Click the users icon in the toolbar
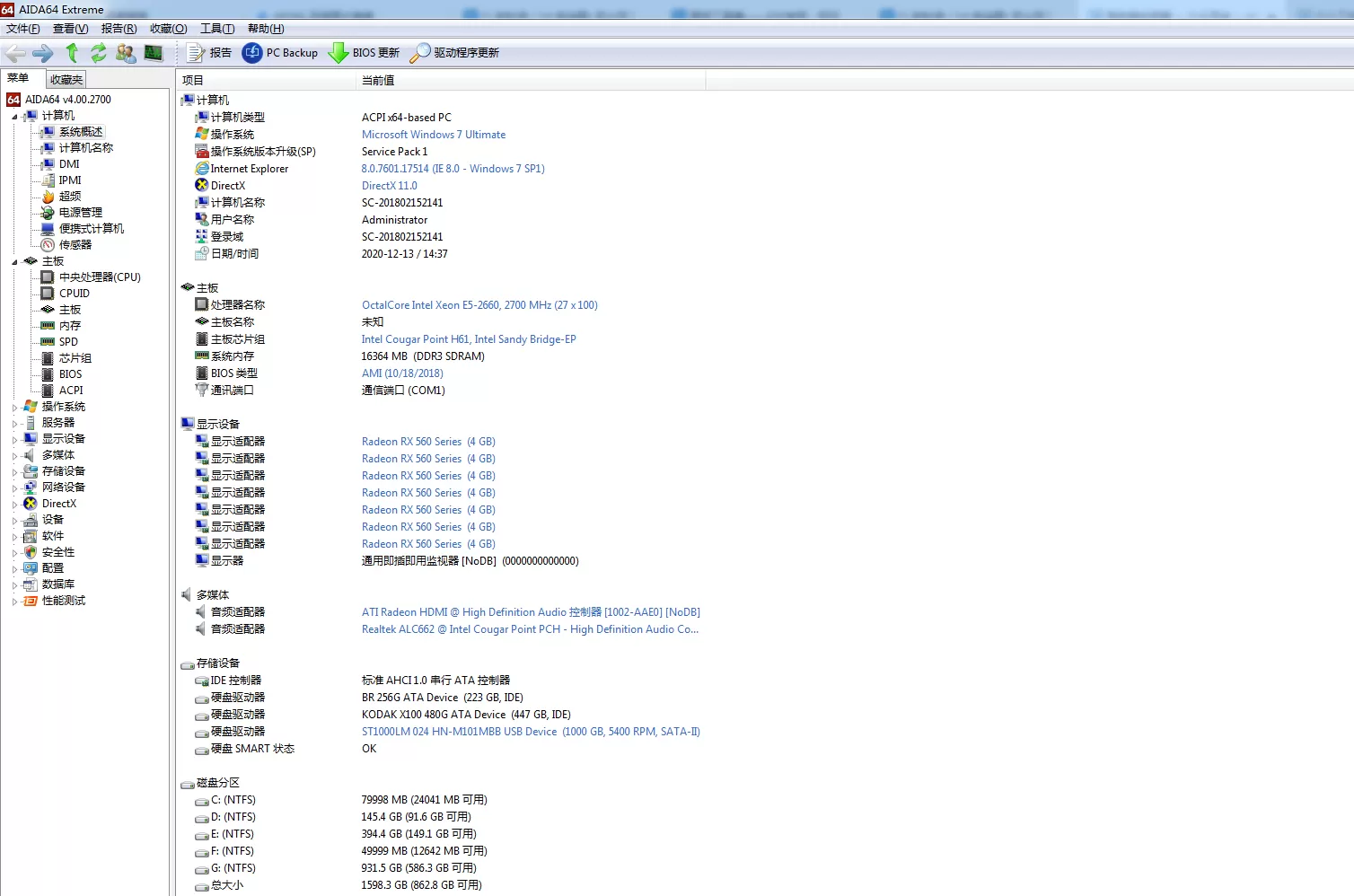Screen dimensions: 1354x896 (126, 53)
